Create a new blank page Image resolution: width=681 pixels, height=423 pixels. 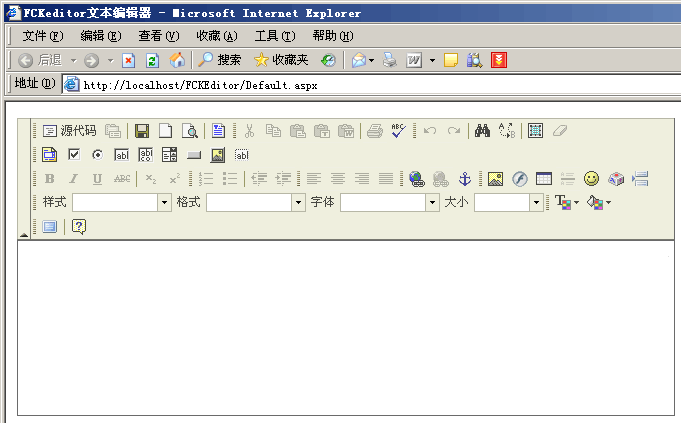[x=165, y=131]
